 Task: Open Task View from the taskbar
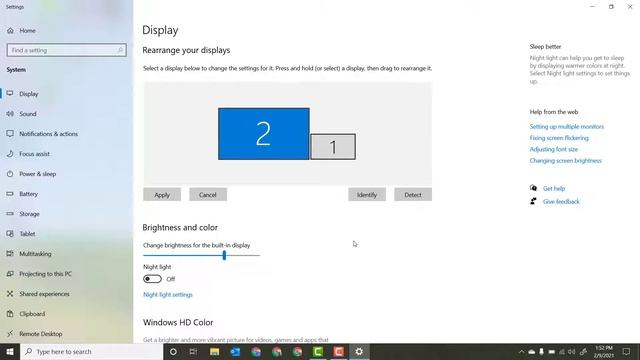[x=193, y=351]
